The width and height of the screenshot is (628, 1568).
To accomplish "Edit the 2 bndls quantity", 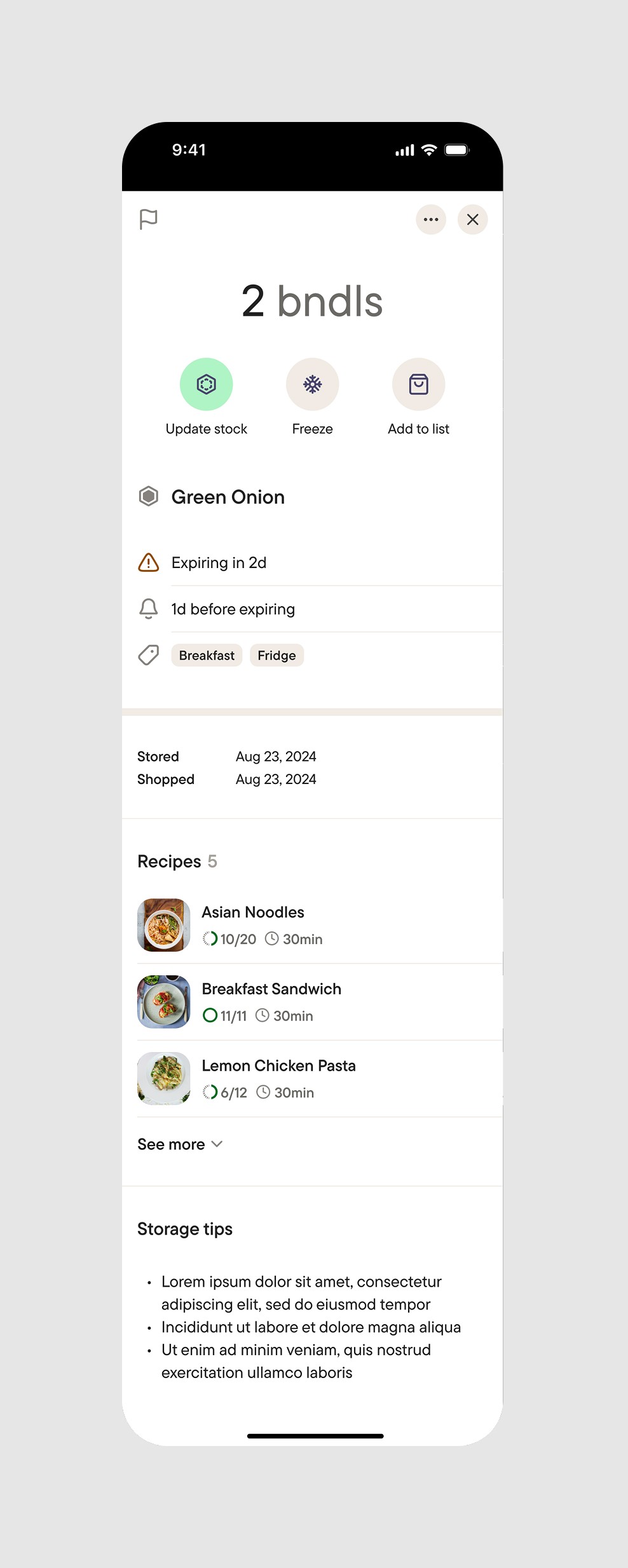I will (312, 301).
